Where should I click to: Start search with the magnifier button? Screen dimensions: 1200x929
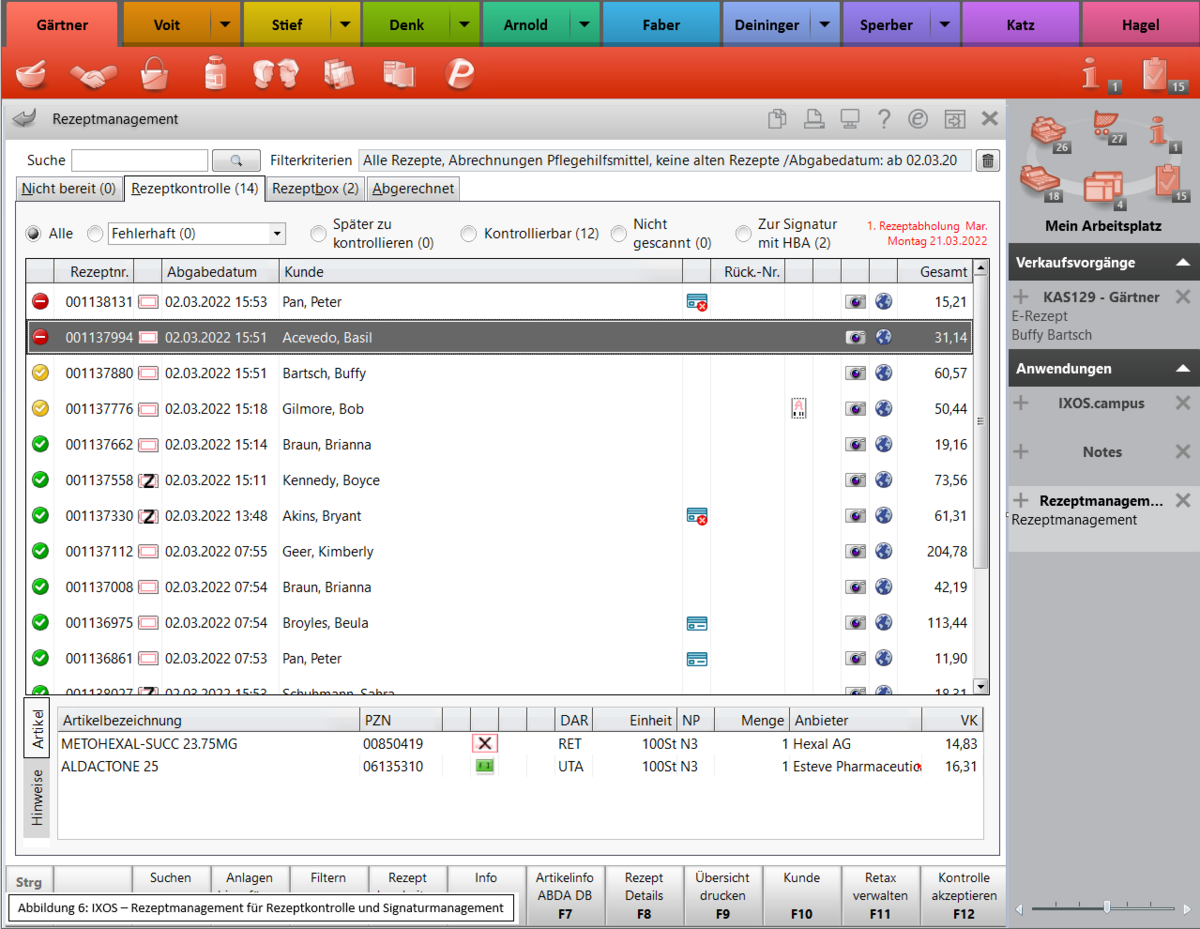[x=237, y=160]
